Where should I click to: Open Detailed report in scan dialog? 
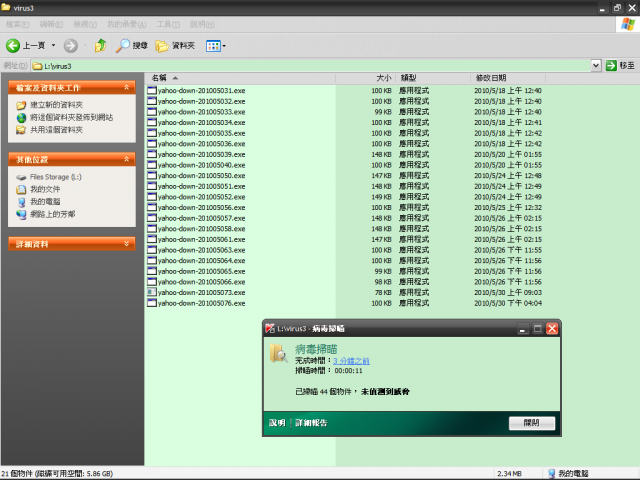311,423
